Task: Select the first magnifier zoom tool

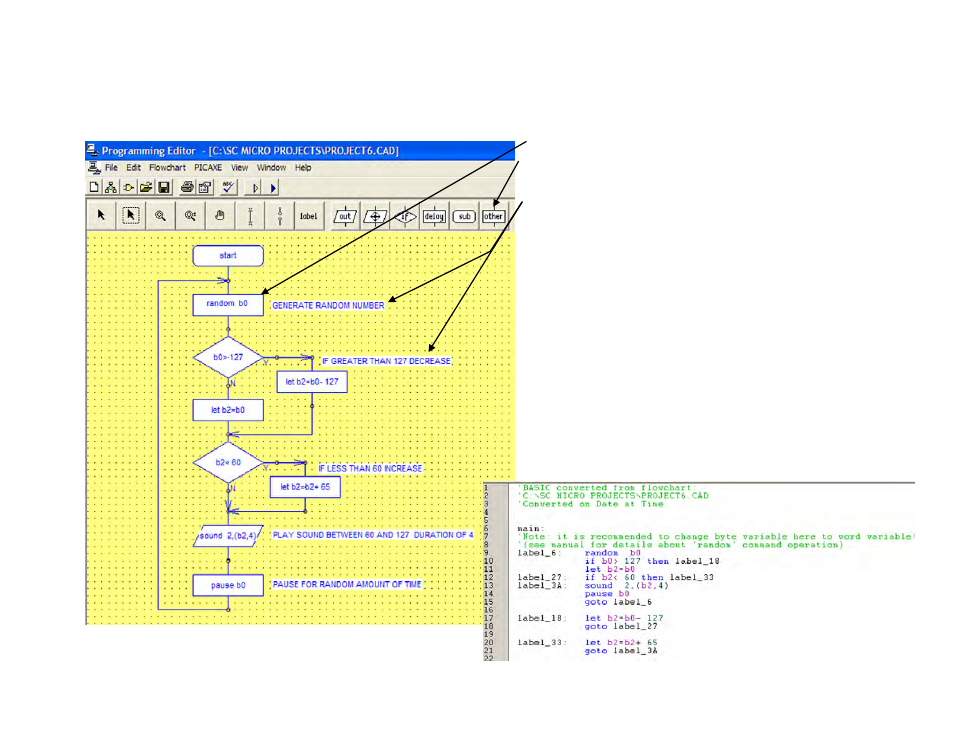Action: coord(160,215)
